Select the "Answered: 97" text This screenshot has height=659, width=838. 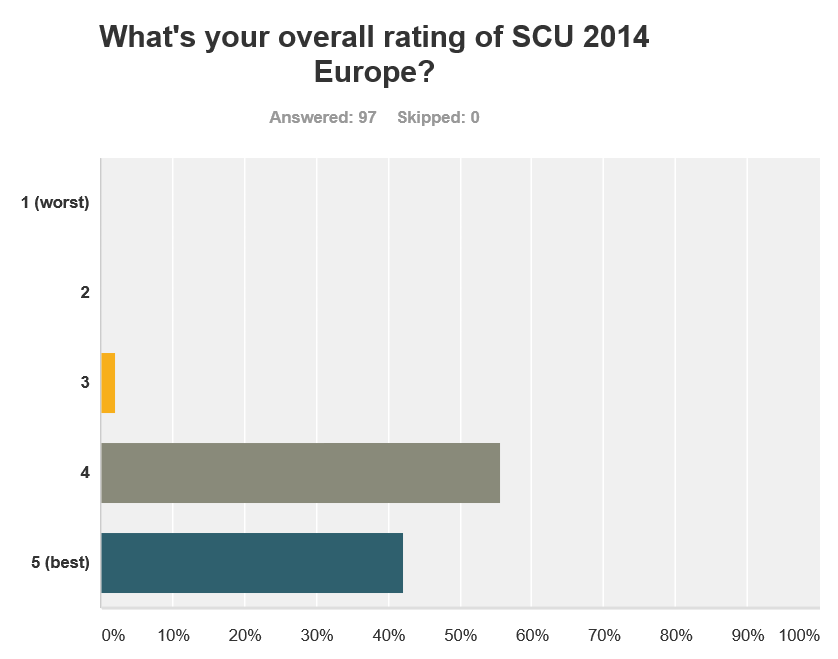pos(322,117)
